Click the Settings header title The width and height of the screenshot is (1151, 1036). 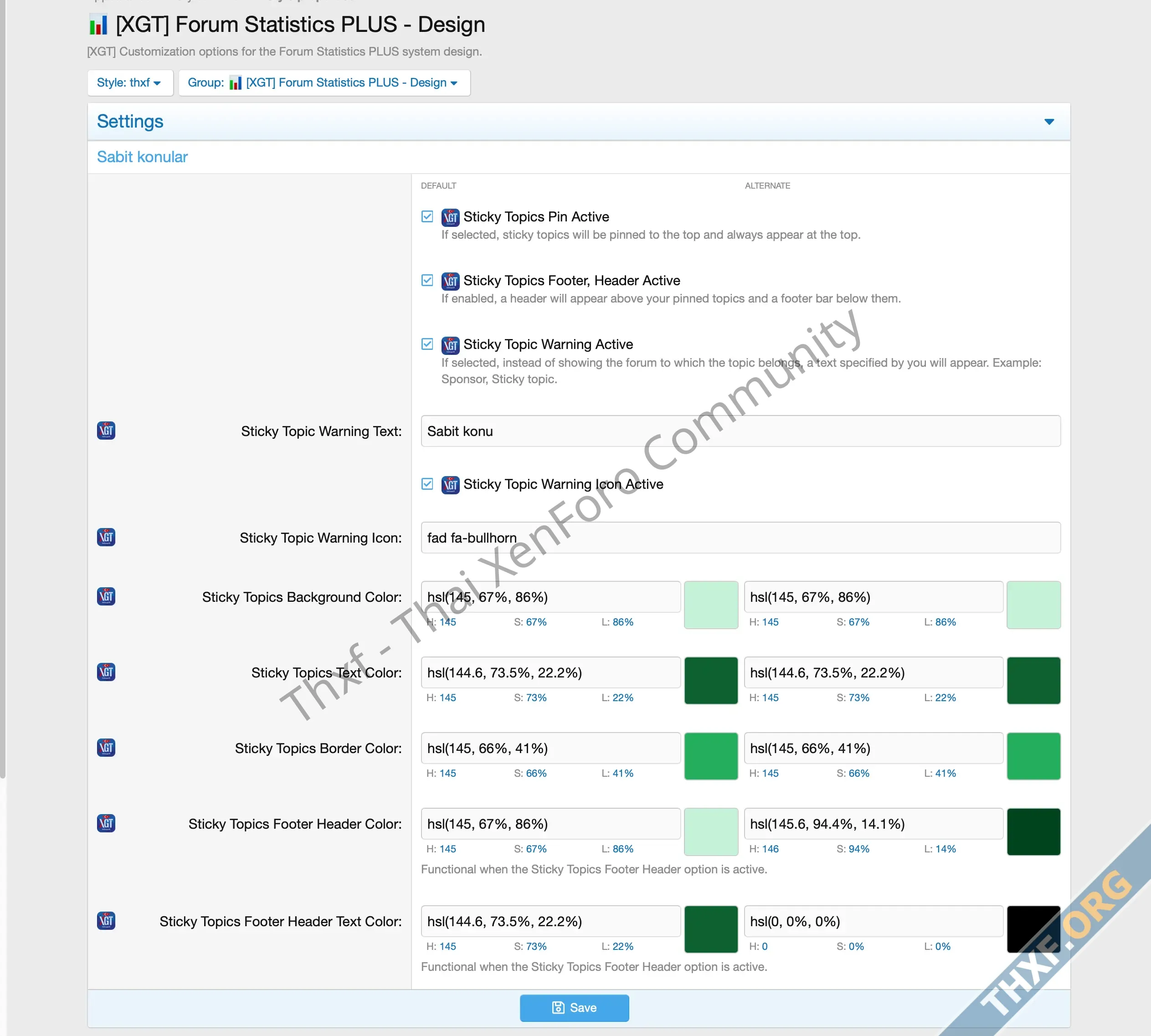click(x=130, y=121)
